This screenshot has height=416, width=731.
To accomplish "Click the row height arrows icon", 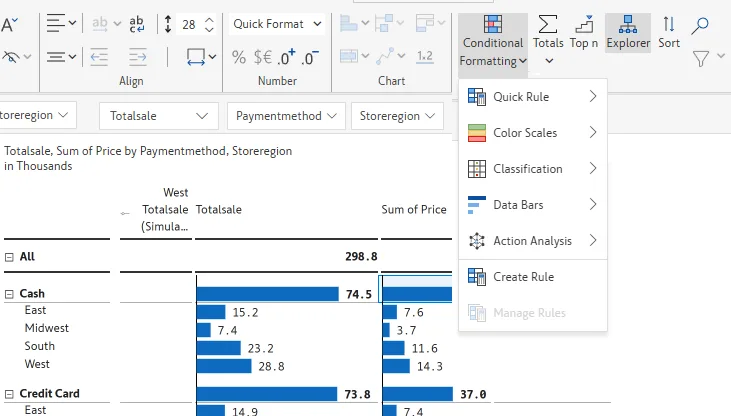I will coord(168,24).
